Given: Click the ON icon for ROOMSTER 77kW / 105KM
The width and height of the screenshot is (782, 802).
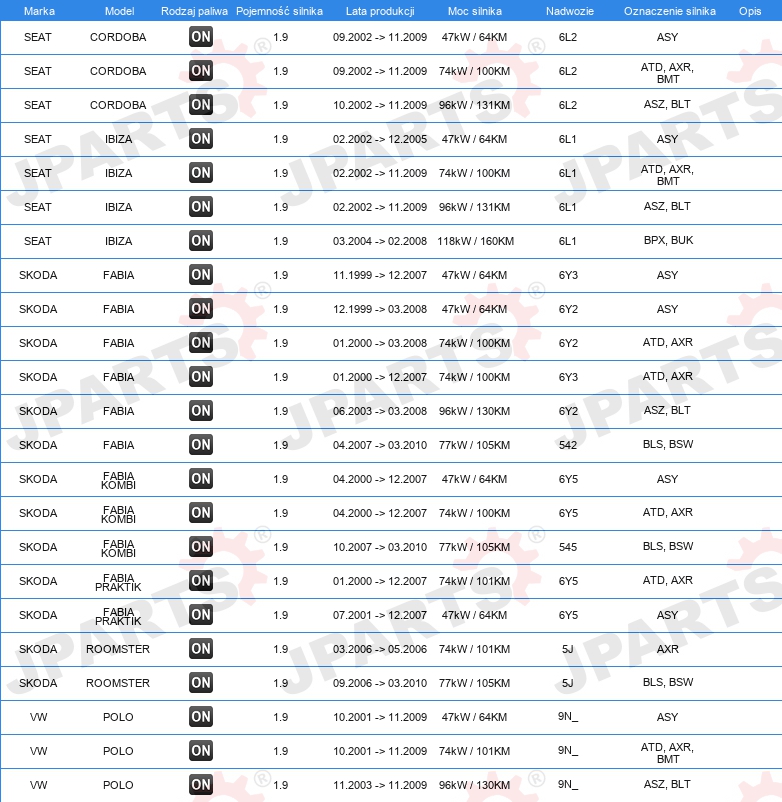Looking at the screenshot, I should (200, 683).
